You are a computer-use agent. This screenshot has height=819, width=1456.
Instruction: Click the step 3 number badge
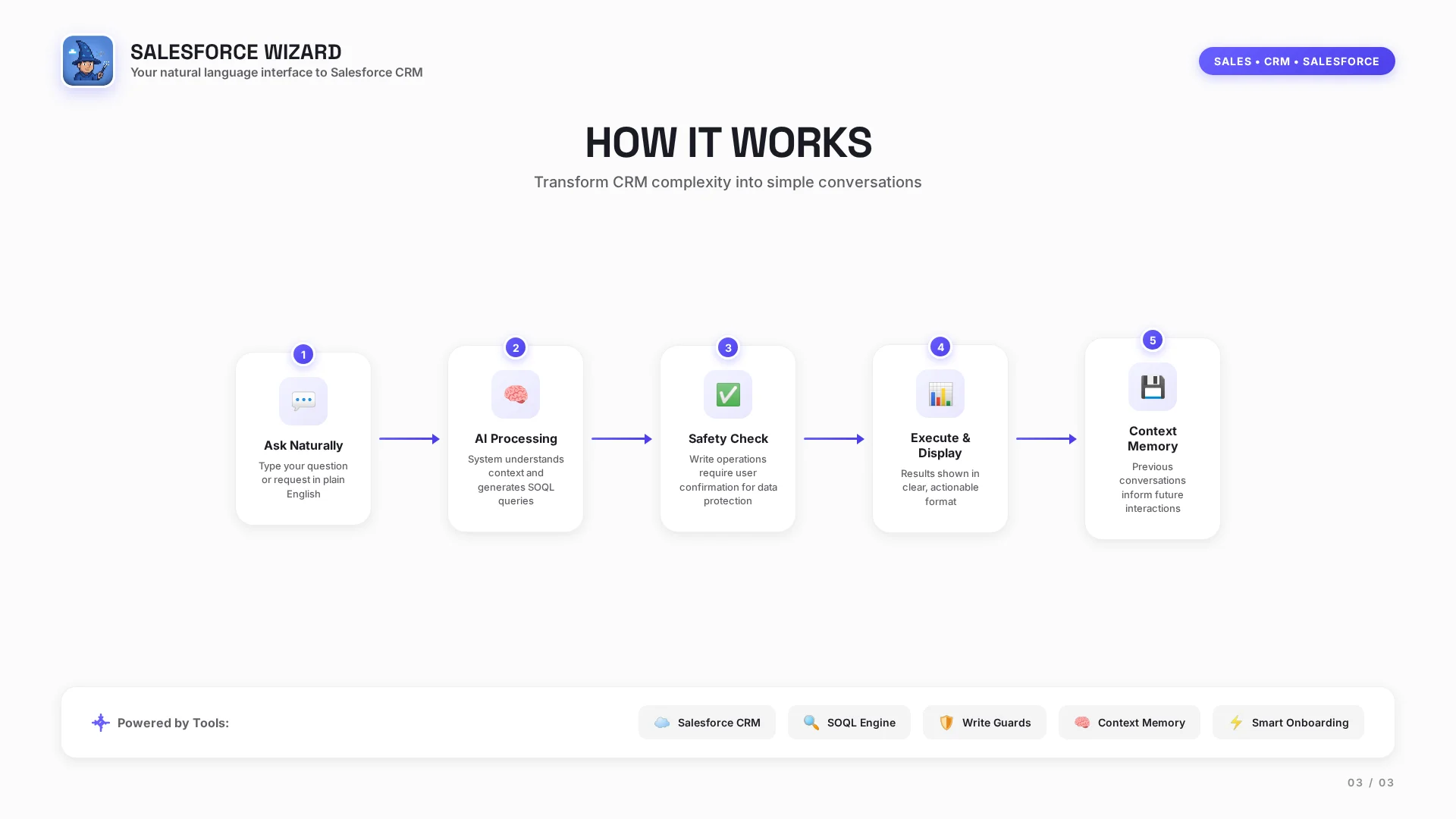pyautogui.click(x=728, y=347)
